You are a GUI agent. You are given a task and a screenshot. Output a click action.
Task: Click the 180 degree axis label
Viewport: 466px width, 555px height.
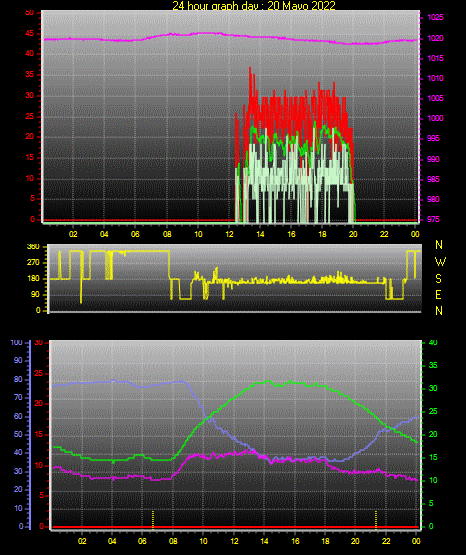coord(33,279)
